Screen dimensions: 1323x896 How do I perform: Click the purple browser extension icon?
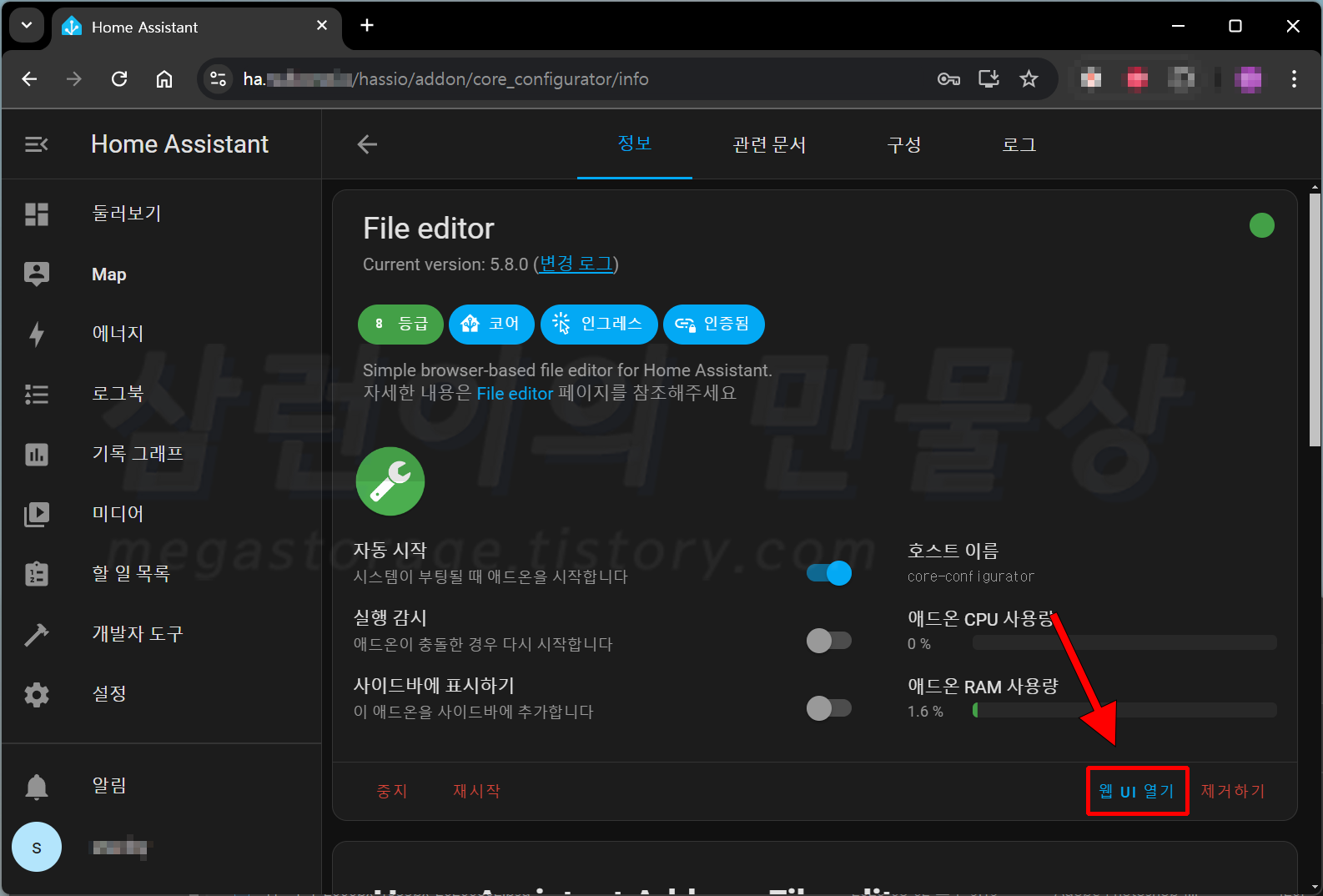(1249, 79)
